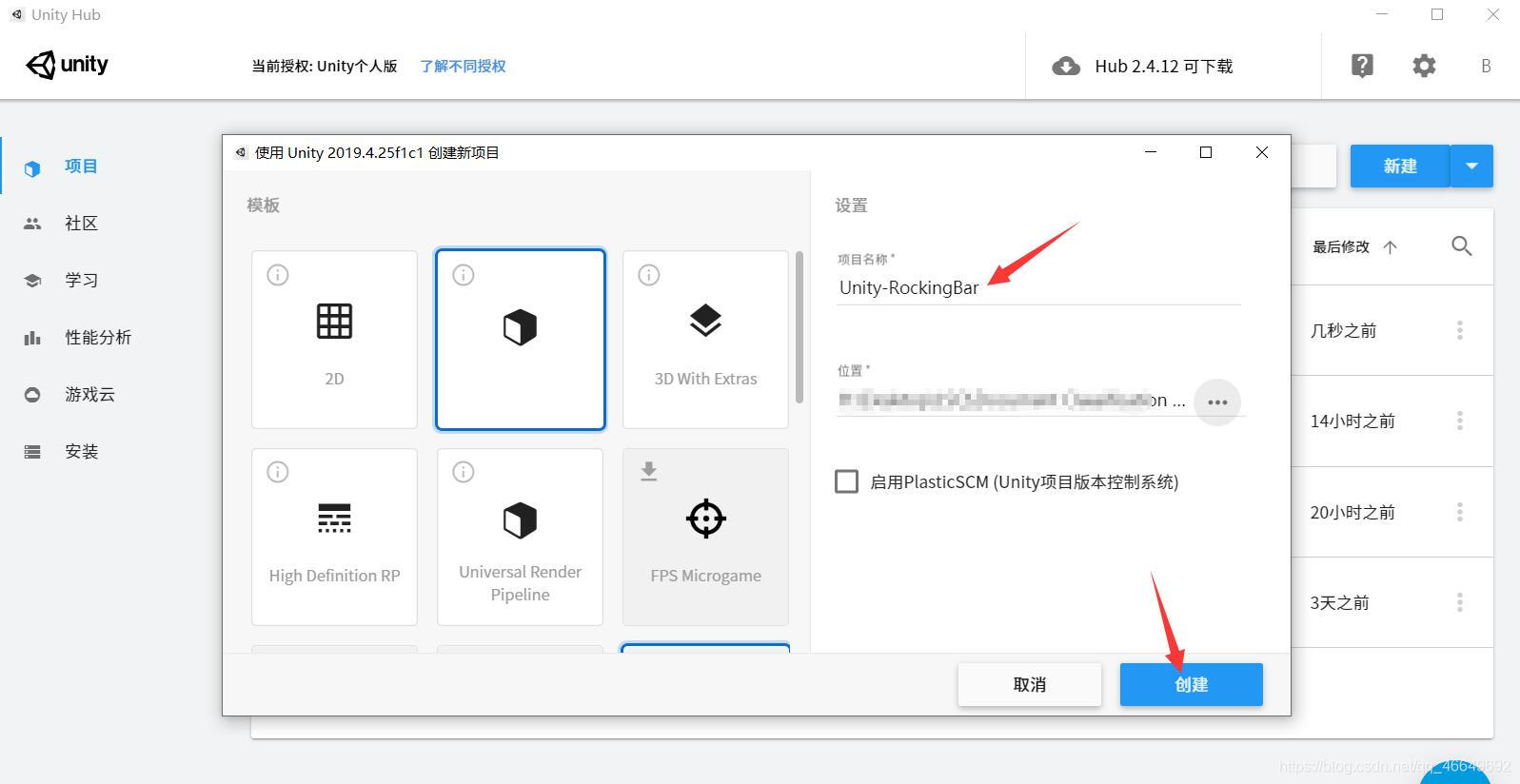Click the 性能分析 bar chart icon

32,338
